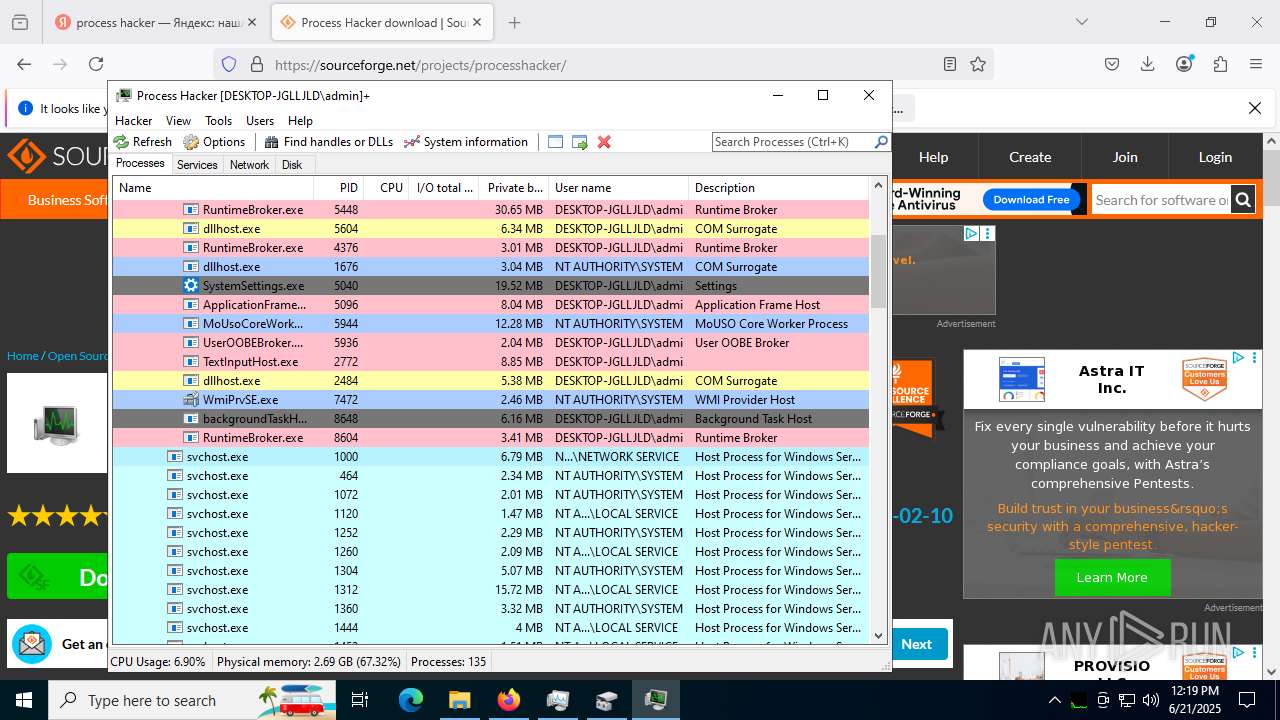1280x720 pixels.
Task: Switch to the Network tab
Action: click(249, 165)
